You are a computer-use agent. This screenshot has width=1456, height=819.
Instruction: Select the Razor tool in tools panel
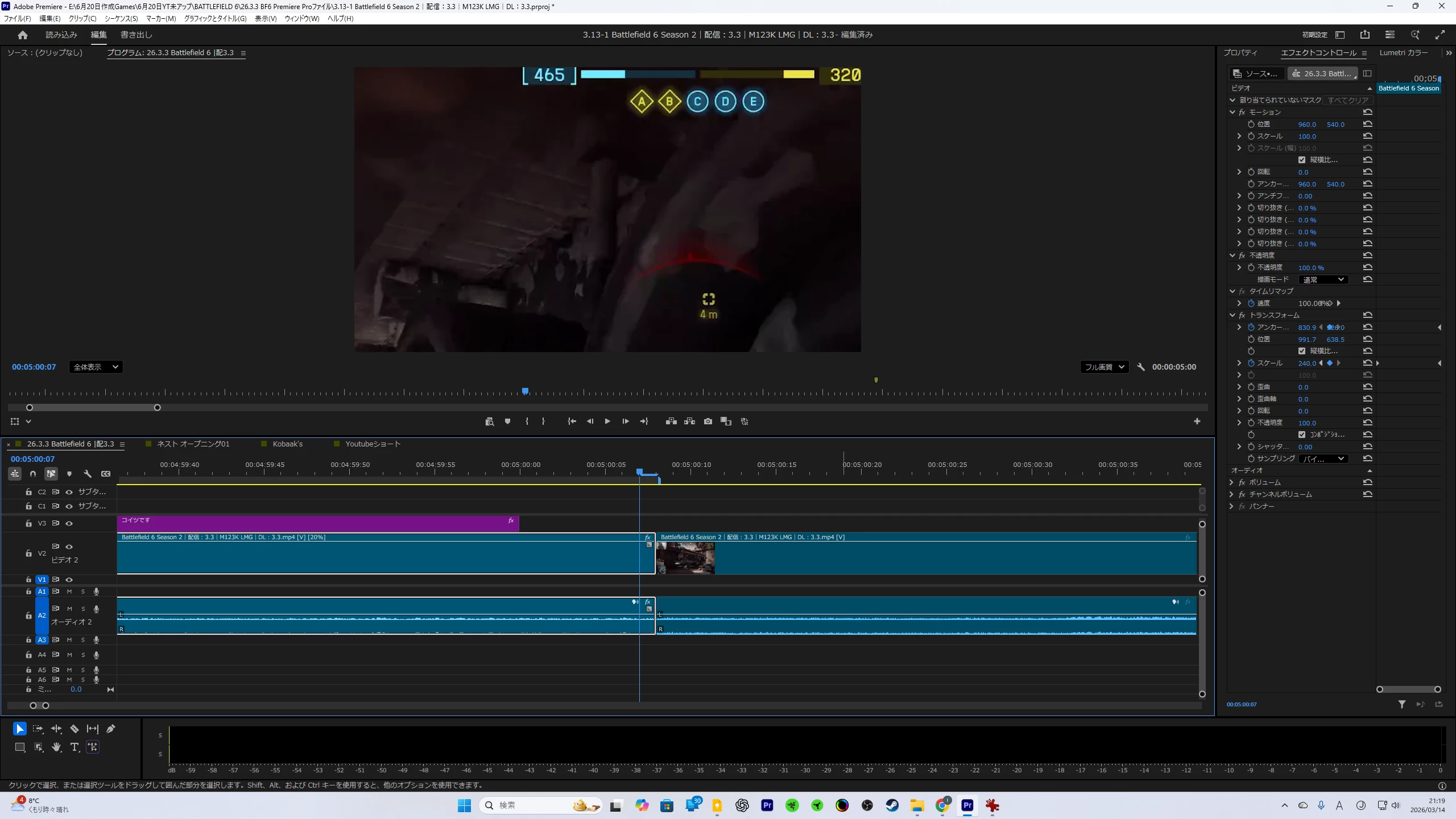point(75,729)
